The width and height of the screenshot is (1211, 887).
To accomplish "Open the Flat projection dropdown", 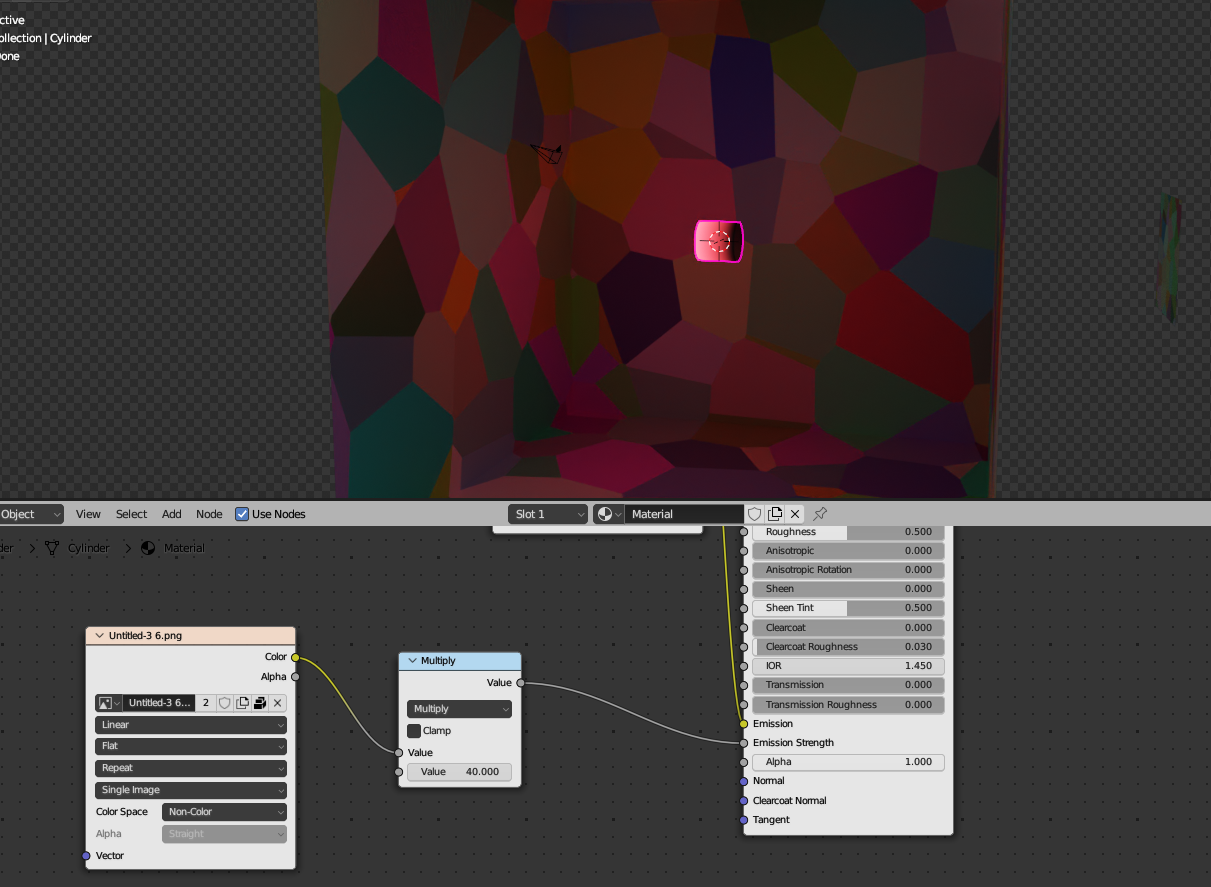I will [x=191, y=746].
